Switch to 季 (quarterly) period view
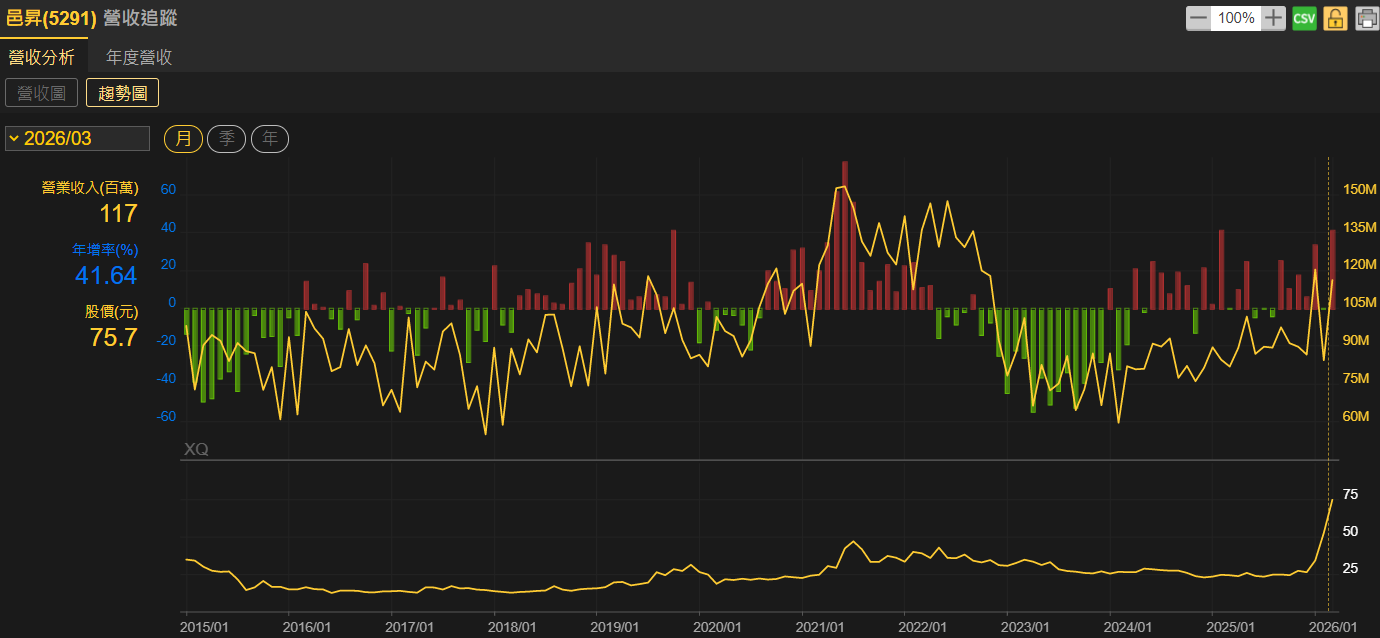Image resolution: width=1380 pixels, height=638 pixels. (227, 139)
